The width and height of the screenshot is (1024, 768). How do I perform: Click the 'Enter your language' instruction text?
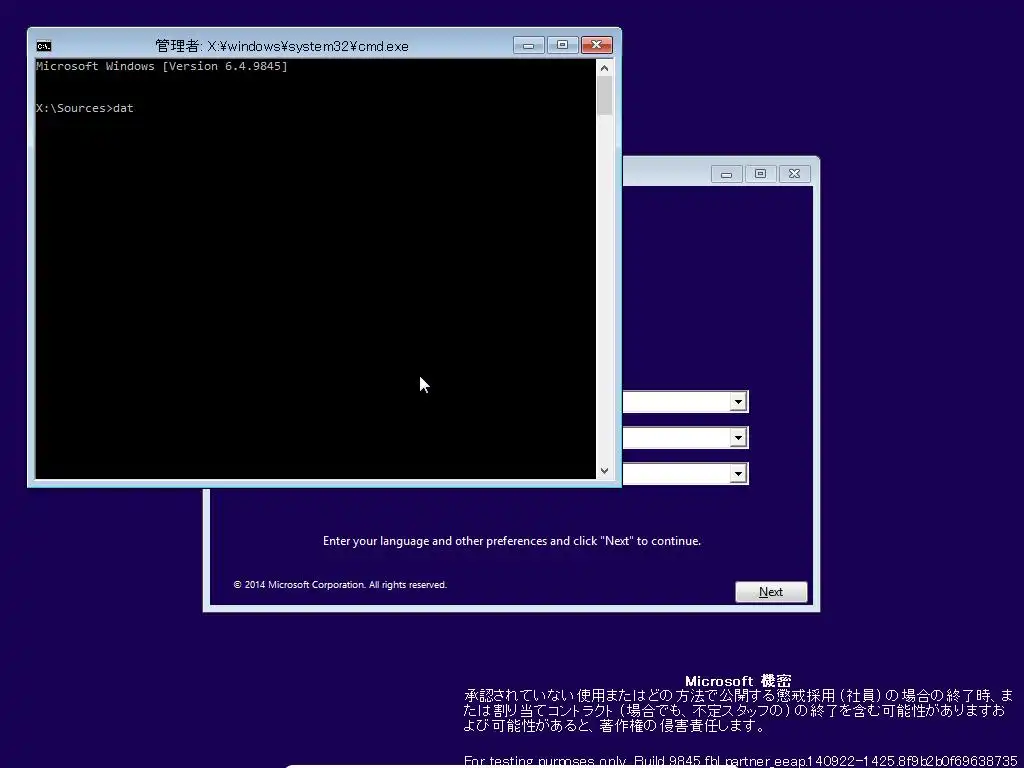[x=512, y=541]
